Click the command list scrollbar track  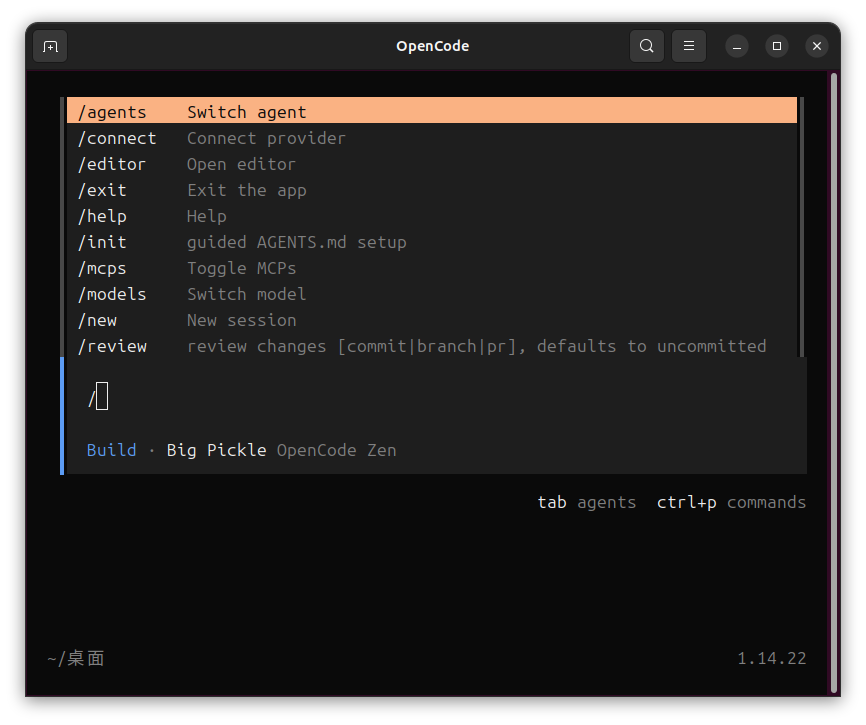pyautogui.click(x=801, y=227)
